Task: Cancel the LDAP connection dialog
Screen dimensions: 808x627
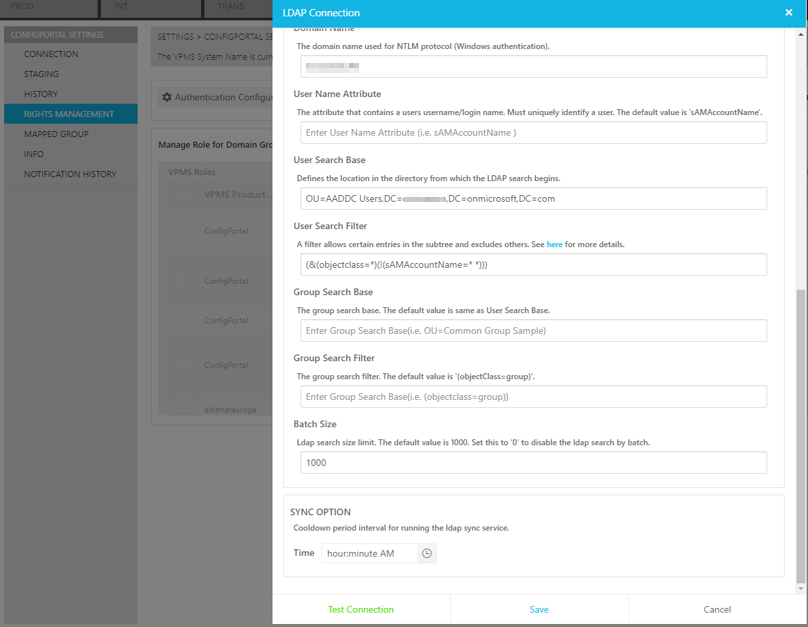Action: (x=717, y=609)
